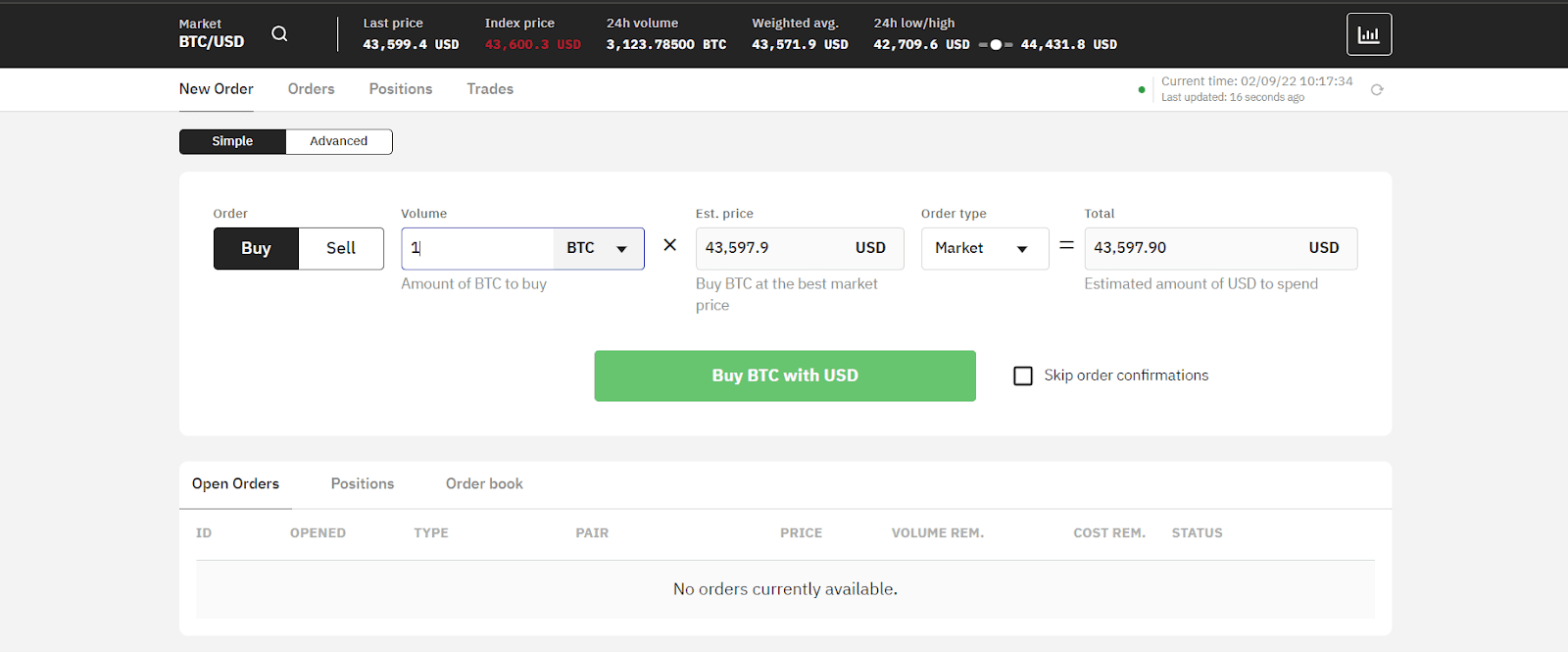The width and height of the screenshot is (1568, 652).
Task: Switch order side to Sell
Action: [341, 249]
